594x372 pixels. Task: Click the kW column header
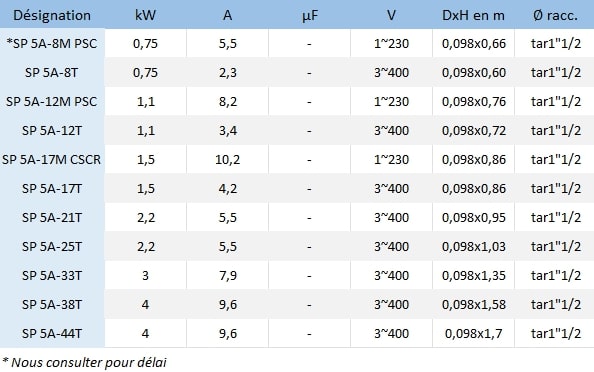pyautogui.click(x=145, y=16)
